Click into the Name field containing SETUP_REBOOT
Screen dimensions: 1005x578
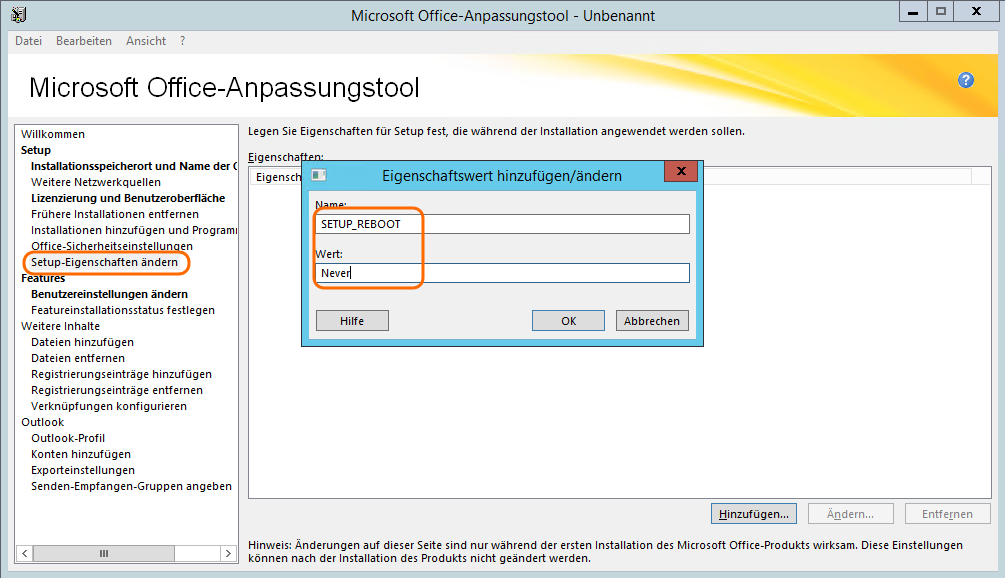point(502,224)
